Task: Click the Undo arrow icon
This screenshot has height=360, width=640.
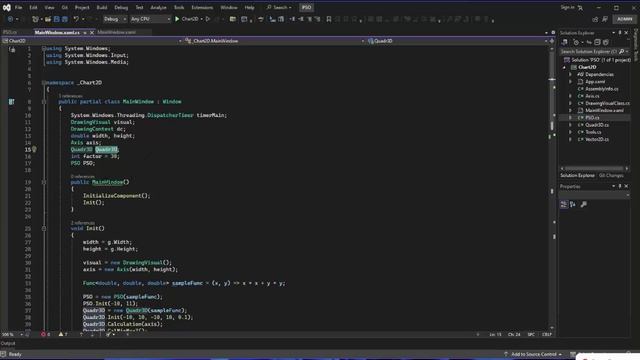Action: pyautogui.click(x=76, y=19)
